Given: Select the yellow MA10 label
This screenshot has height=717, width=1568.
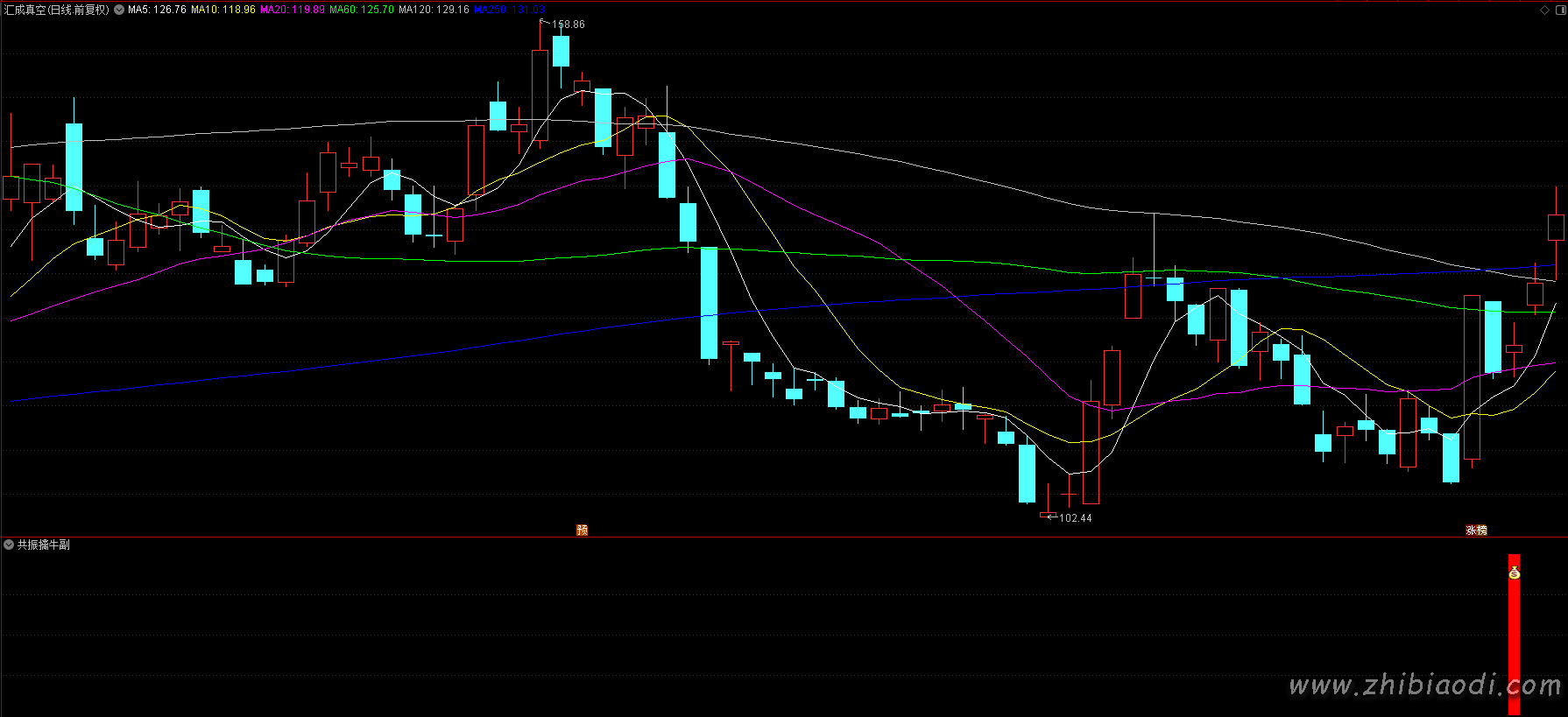Looking at the screenshot, I should coord(223,10).
